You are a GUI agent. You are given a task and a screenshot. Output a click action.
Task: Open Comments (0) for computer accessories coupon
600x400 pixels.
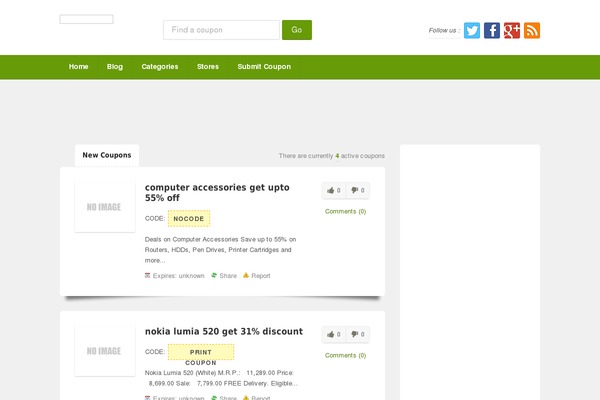click(x=346, y=211)
